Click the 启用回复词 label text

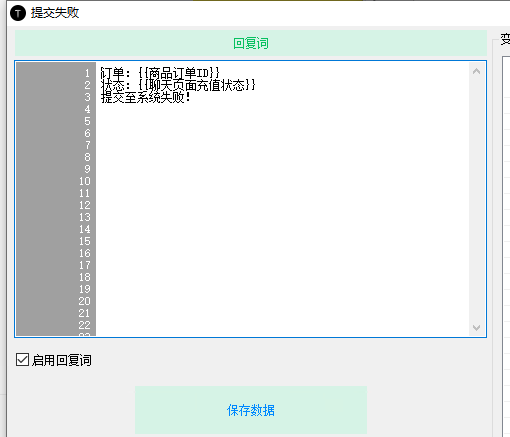point(62,360)
